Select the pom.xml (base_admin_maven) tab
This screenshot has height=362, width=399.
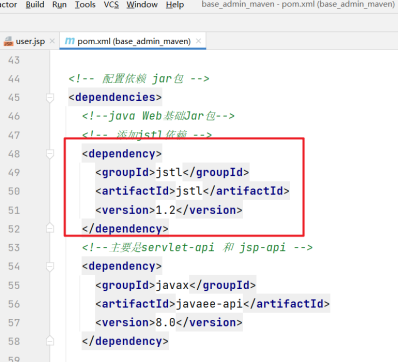tap(134, 41)
